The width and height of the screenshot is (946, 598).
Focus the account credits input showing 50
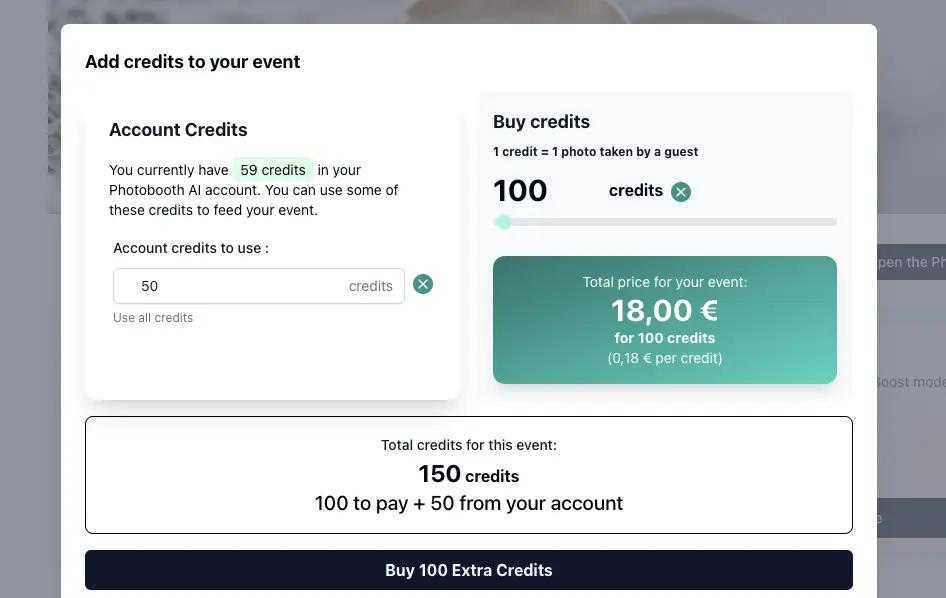click(x=259, y=286)
